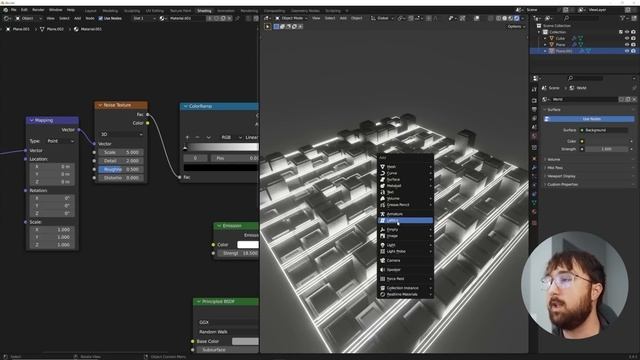The height and width of the screenshot is (360, 640).
Task: Choose Camera in the Add menu
Action: tap(405, 260)
